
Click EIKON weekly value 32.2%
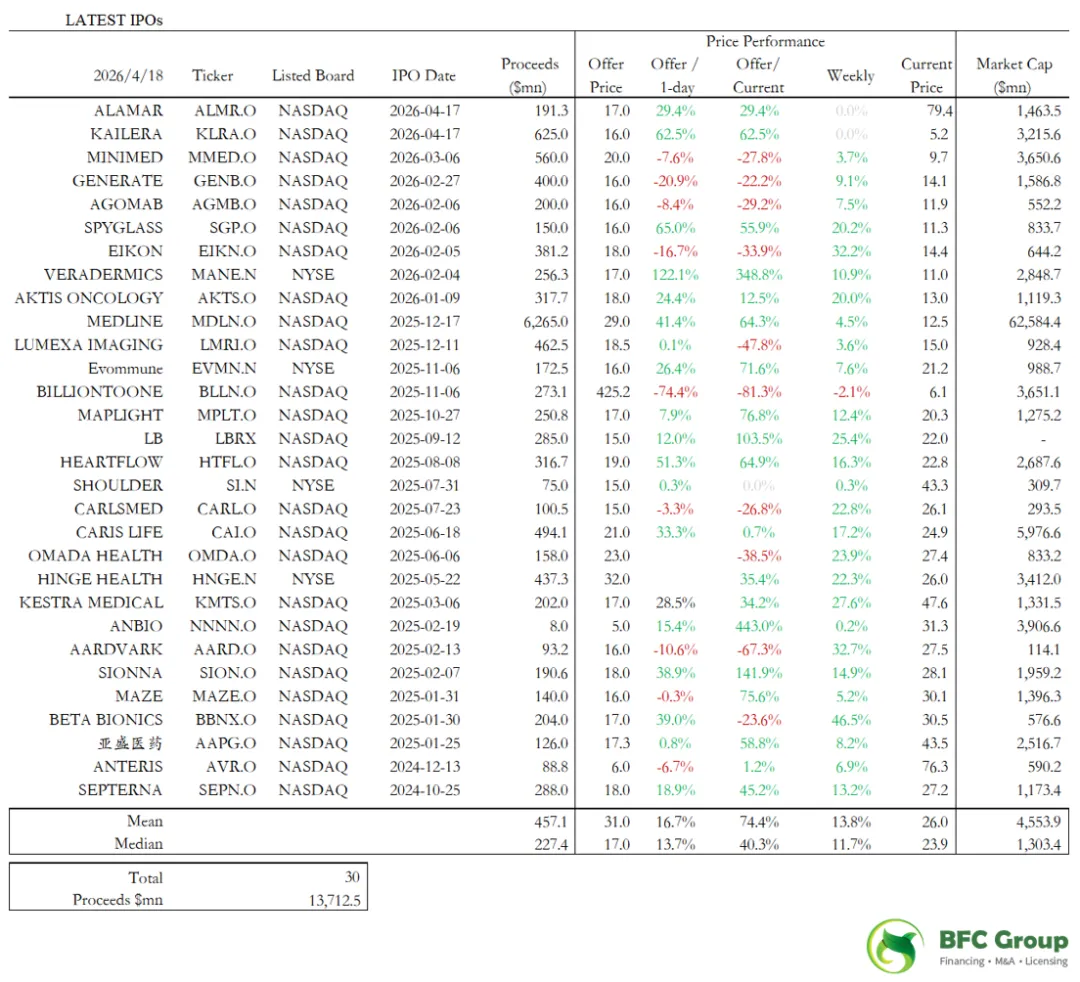point(851,251)
